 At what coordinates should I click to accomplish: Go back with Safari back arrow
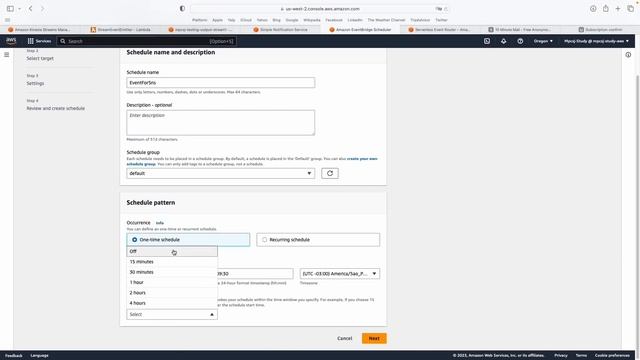point(31,9)
